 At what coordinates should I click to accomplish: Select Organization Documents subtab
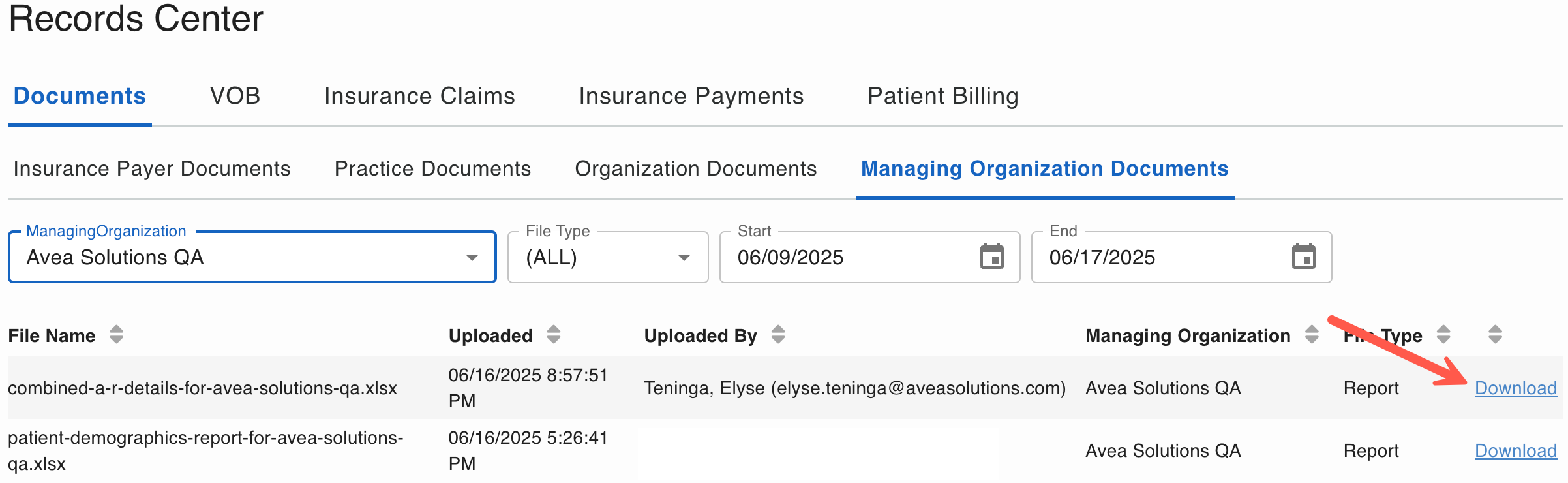click(695, 168)
